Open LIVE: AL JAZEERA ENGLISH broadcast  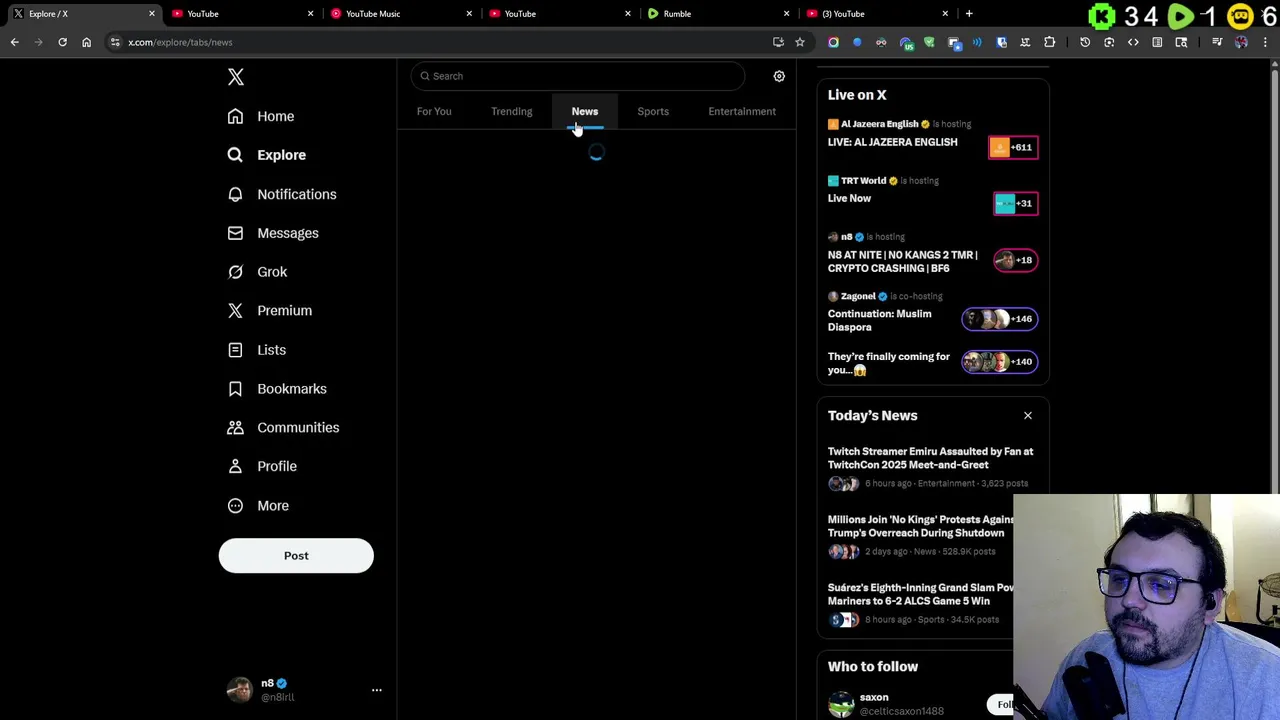892,142
